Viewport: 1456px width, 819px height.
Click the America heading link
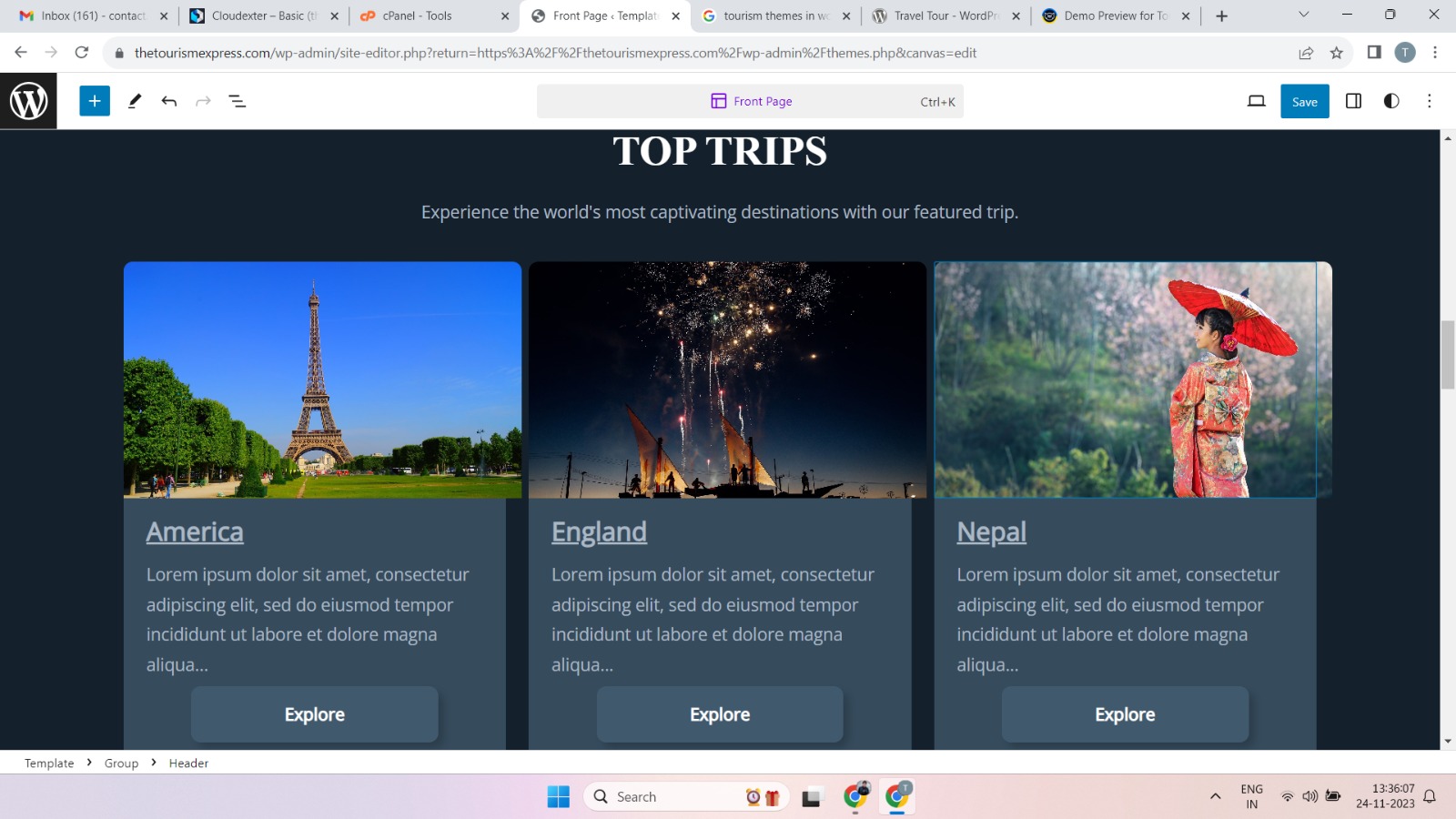click(x=195, y=532)
